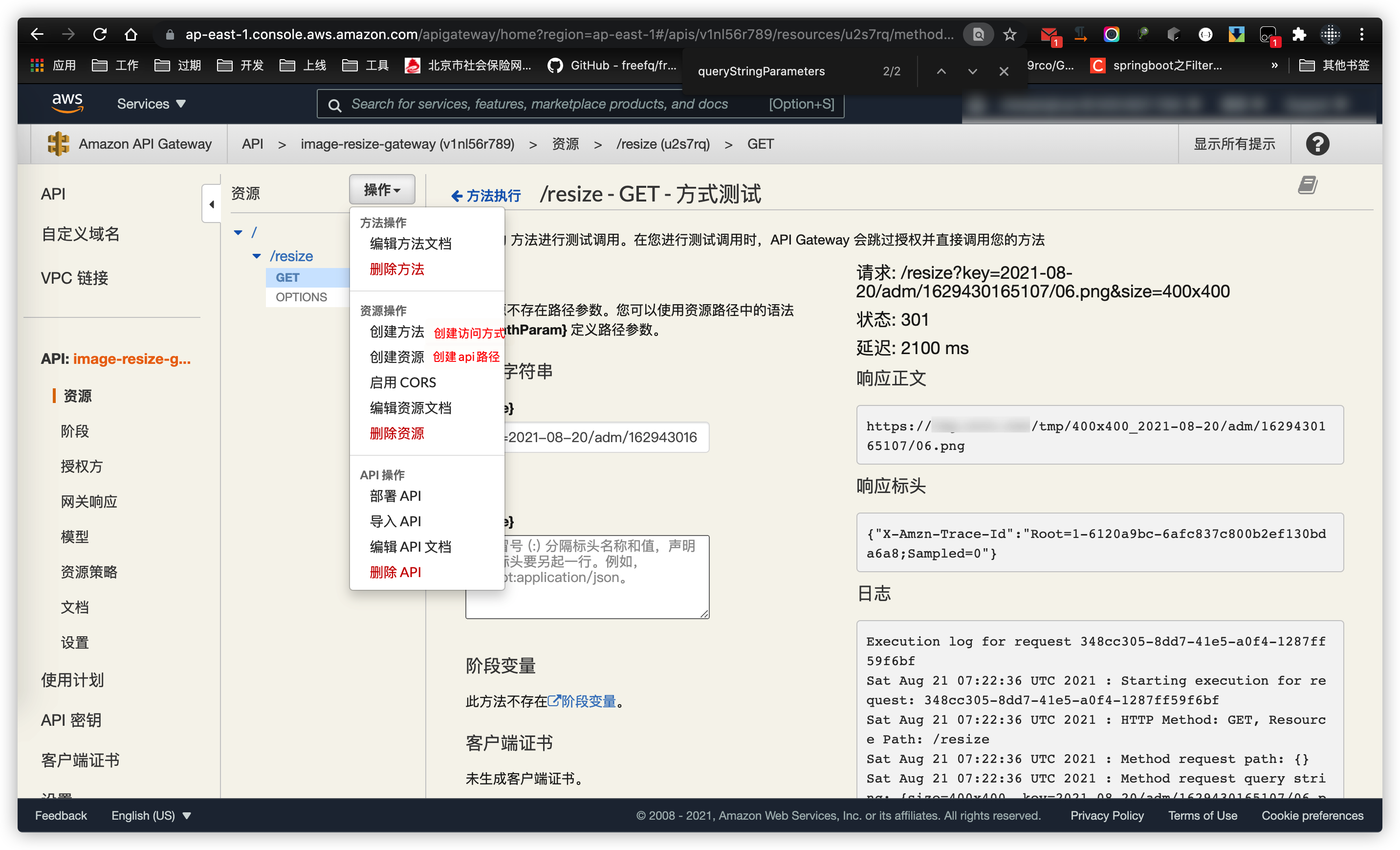Bookmark this page with the star icon
Screen dimensions: 1400x850
[x=1009, y=35]
